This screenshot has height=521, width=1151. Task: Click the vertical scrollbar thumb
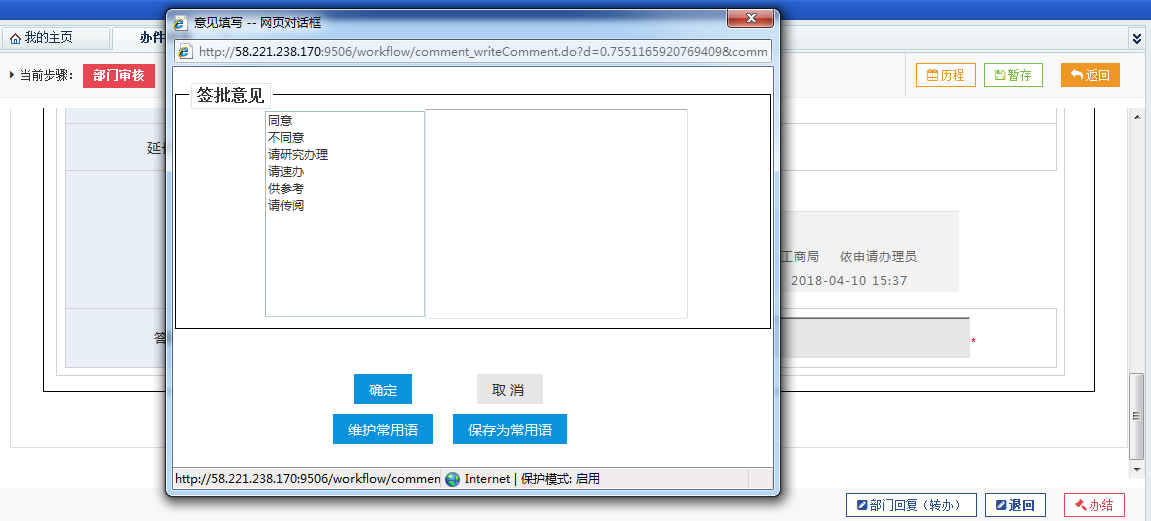click(x=1137, y=416)
